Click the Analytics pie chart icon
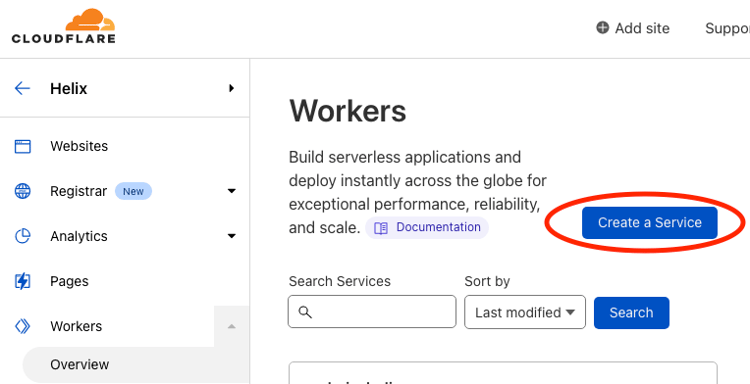The height and width of the screenshot is (384, 750). [22, 236]
